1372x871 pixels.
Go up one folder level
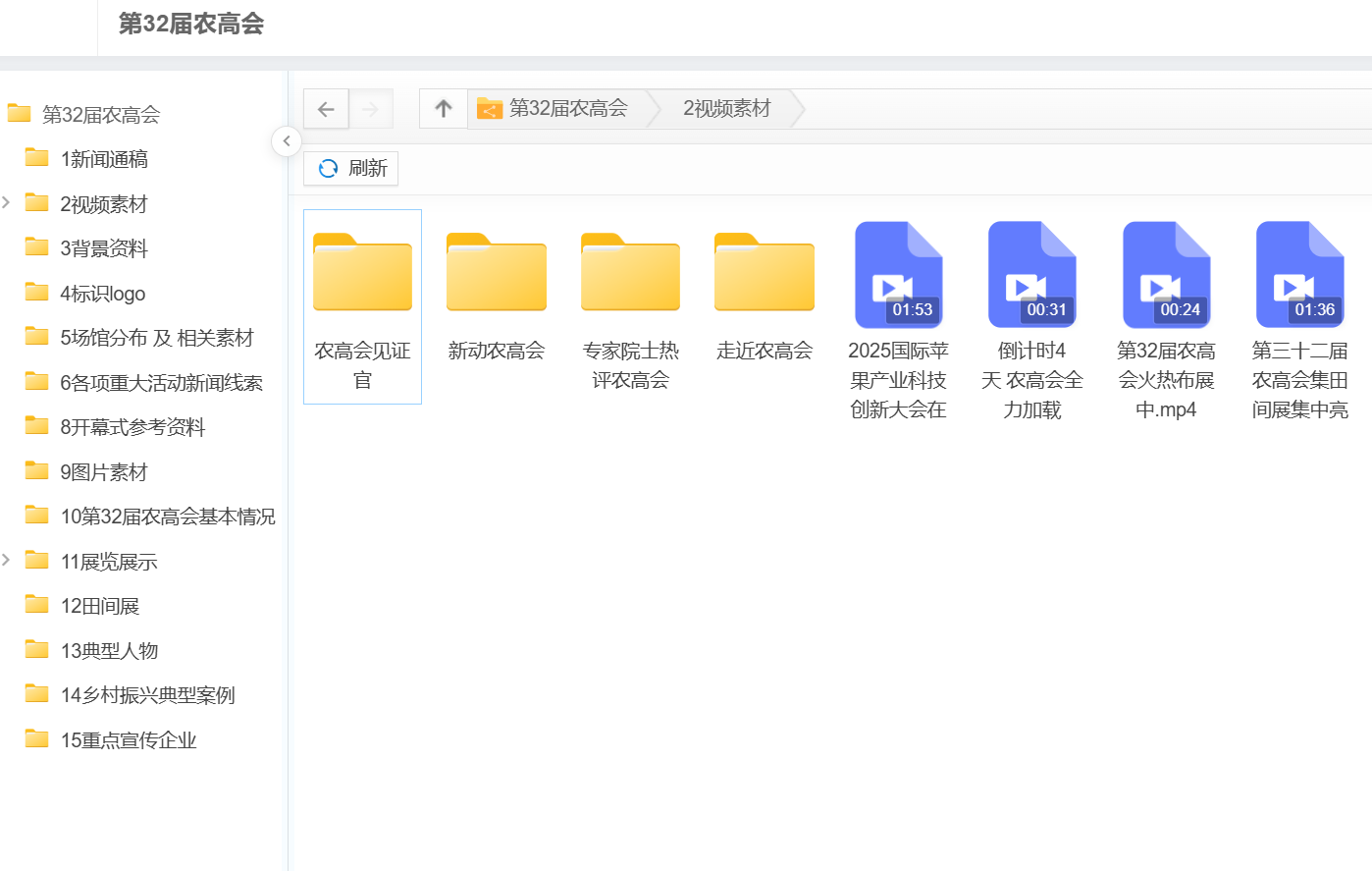click(444, 109)
